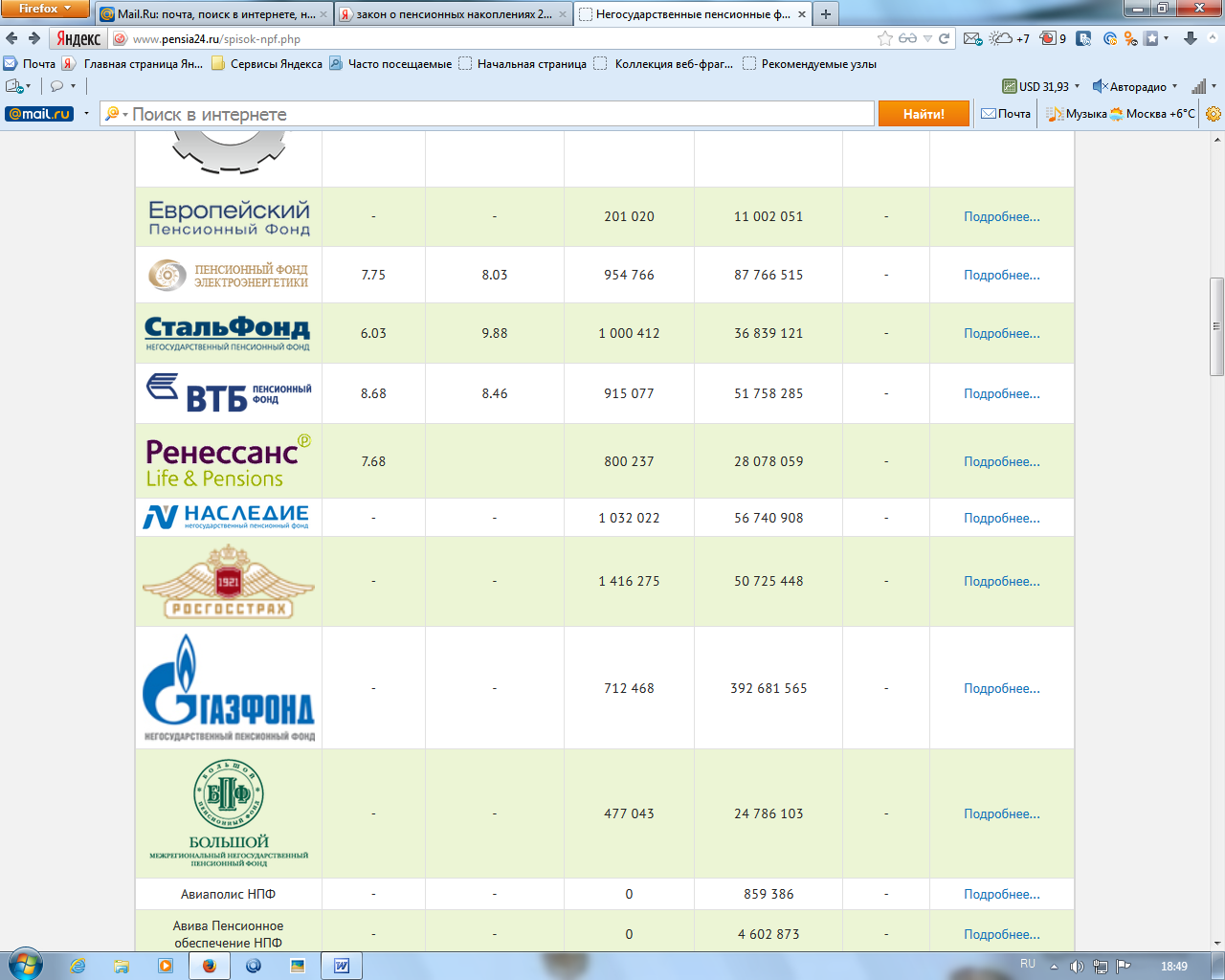Click the Москва +6°C weather widget
Image resolution: width=1225 pixels, height=980 pixels.
[1152, 114]
